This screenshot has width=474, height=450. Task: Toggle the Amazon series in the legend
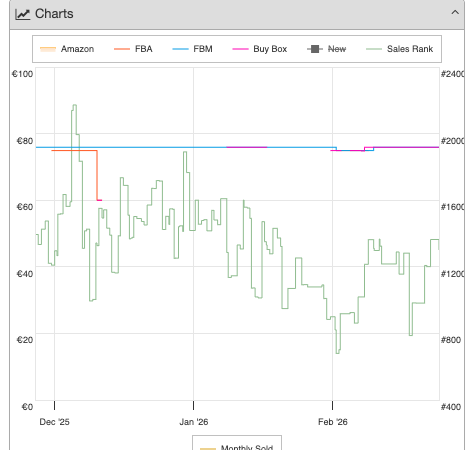tap(67, 49)
